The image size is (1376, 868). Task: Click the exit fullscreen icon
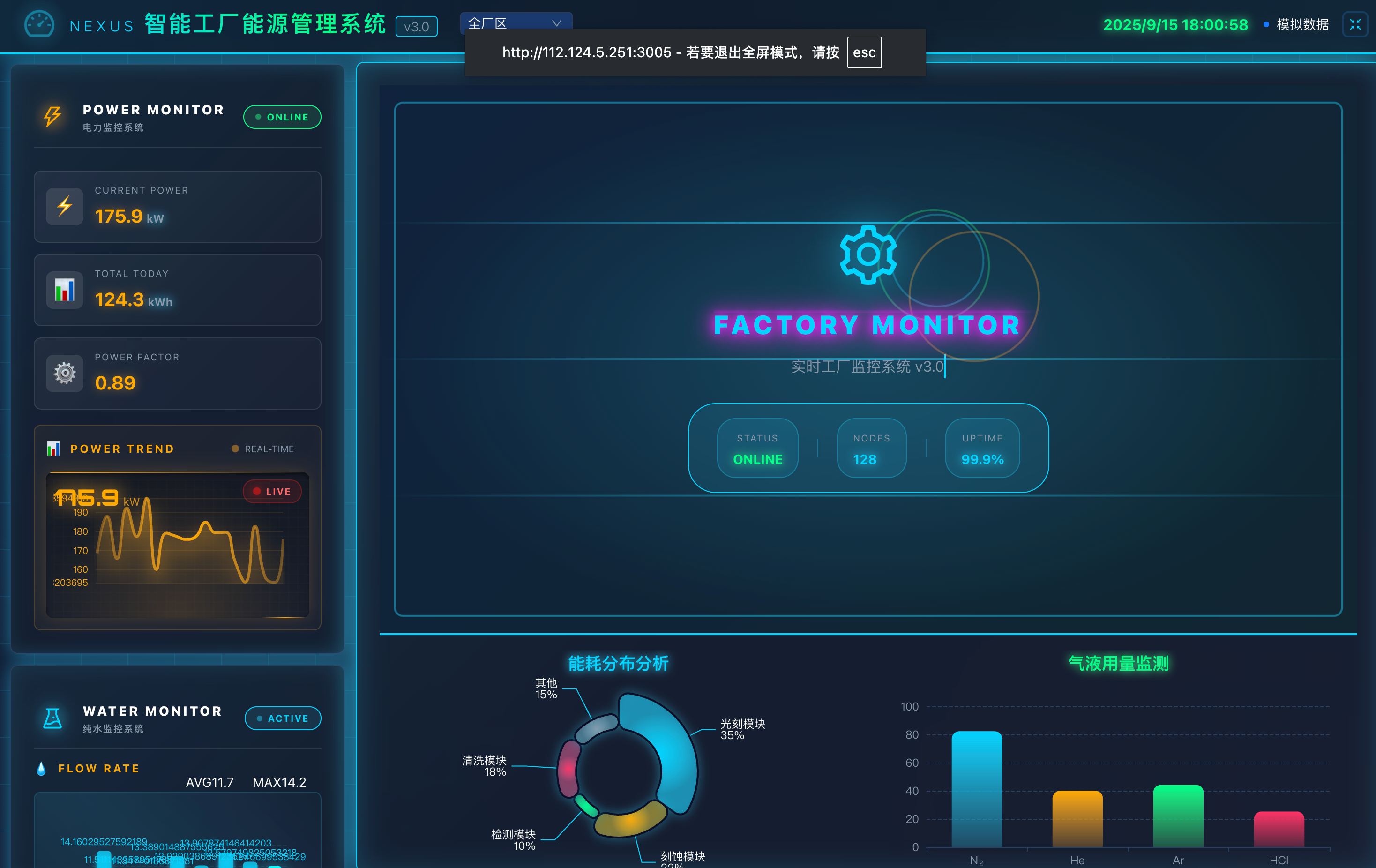[x=1355, y=24]
